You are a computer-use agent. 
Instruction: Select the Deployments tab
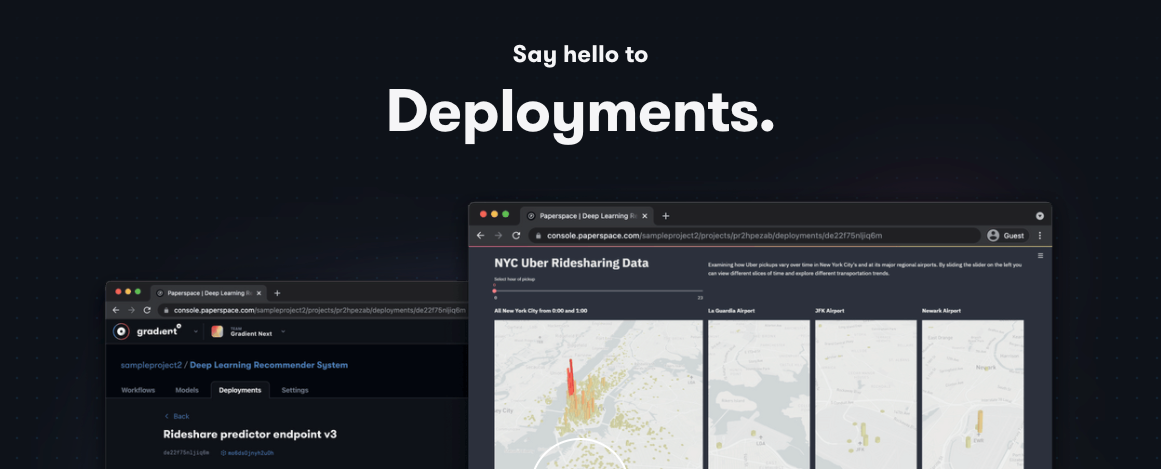point(240,390)
